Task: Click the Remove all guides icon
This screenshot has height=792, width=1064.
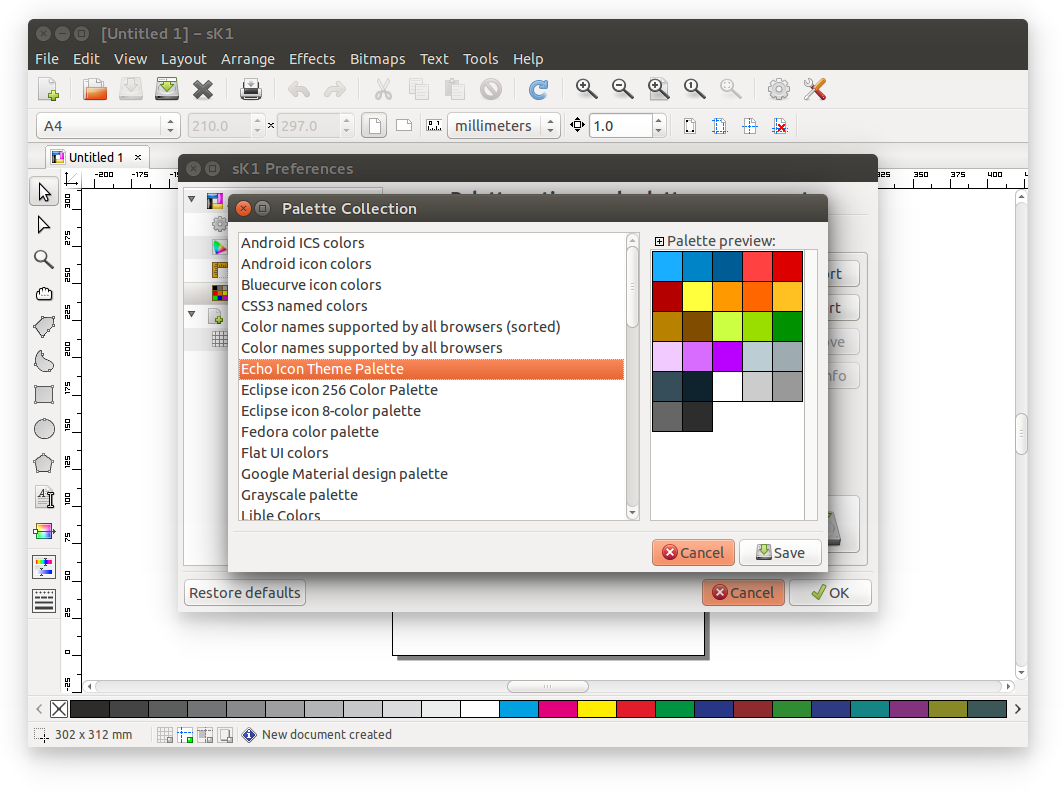Action: (x=780, y=126)
